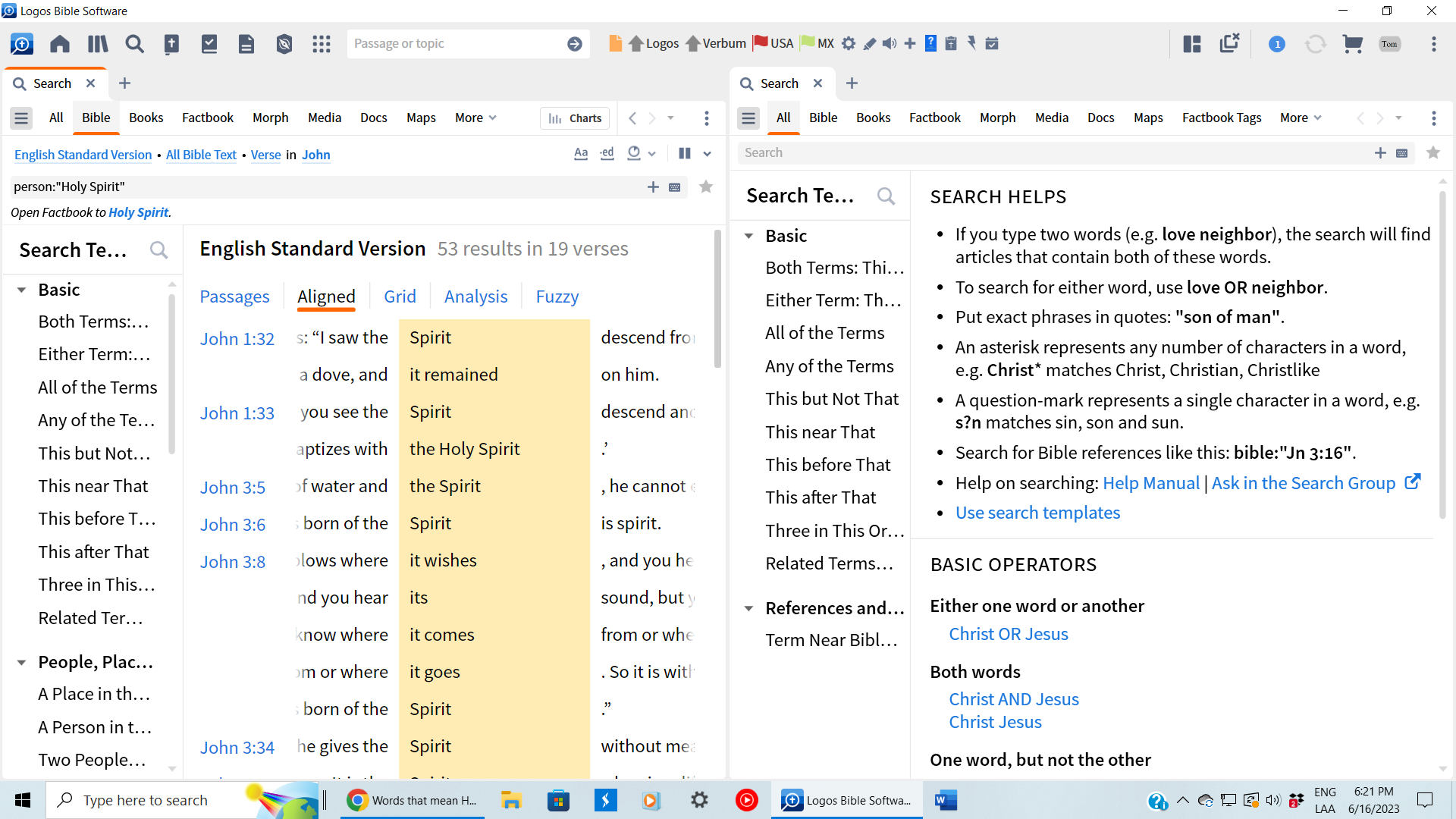Open the Tools shield icon
This screenshot has height=819, width=1456.
(x=284, y=44)
